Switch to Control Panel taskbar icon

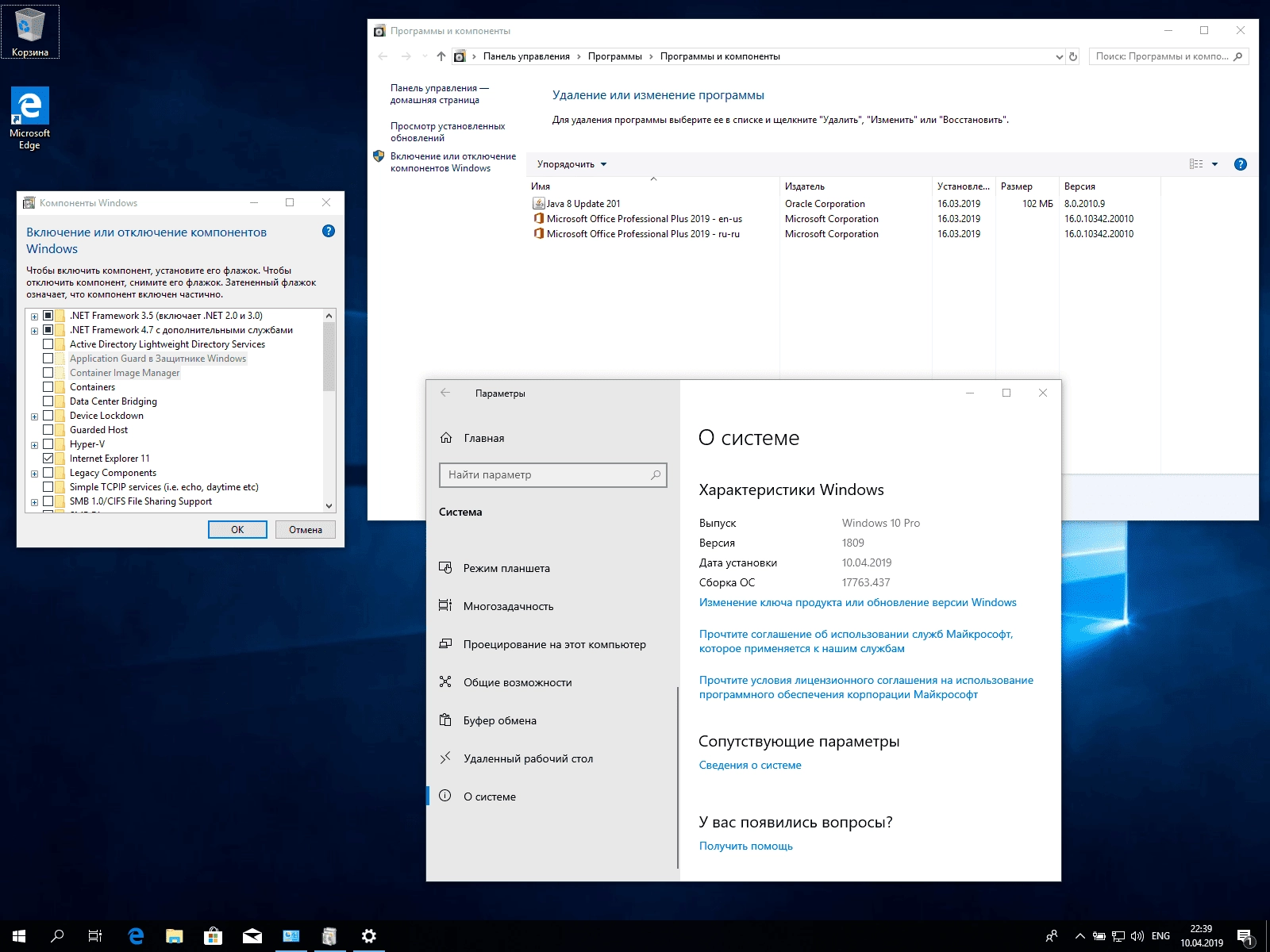pyautogui.click(x=291, y=936)
